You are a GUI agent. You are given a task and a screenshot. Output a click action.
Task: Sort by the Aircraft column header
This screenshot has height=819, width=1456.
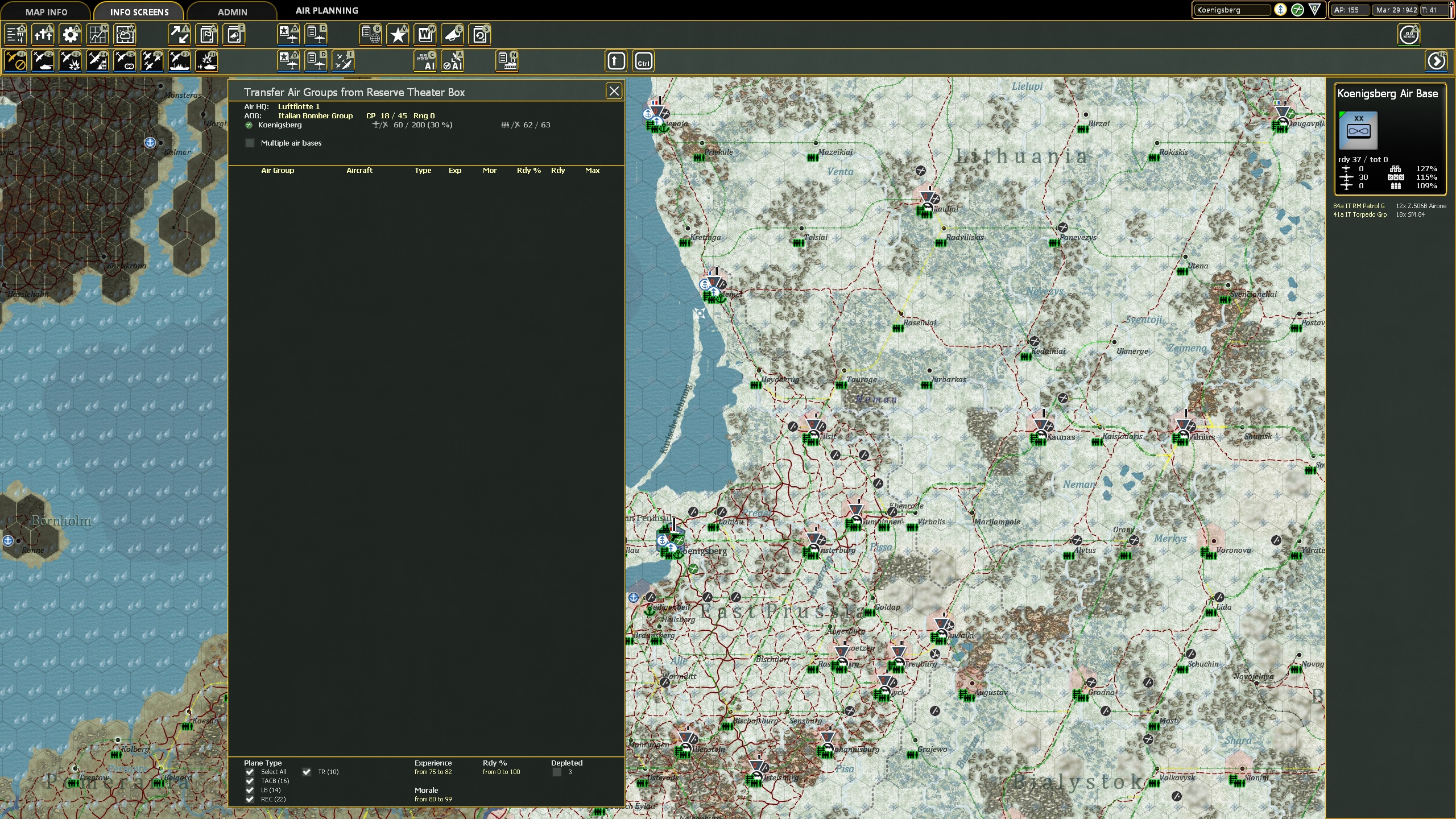(359, 170)
